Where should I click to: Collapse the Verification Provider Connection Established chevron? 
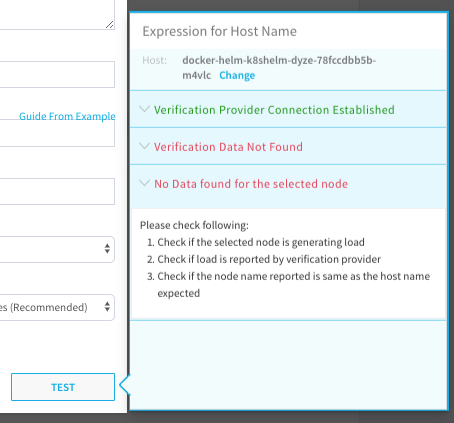coord(144,109)
